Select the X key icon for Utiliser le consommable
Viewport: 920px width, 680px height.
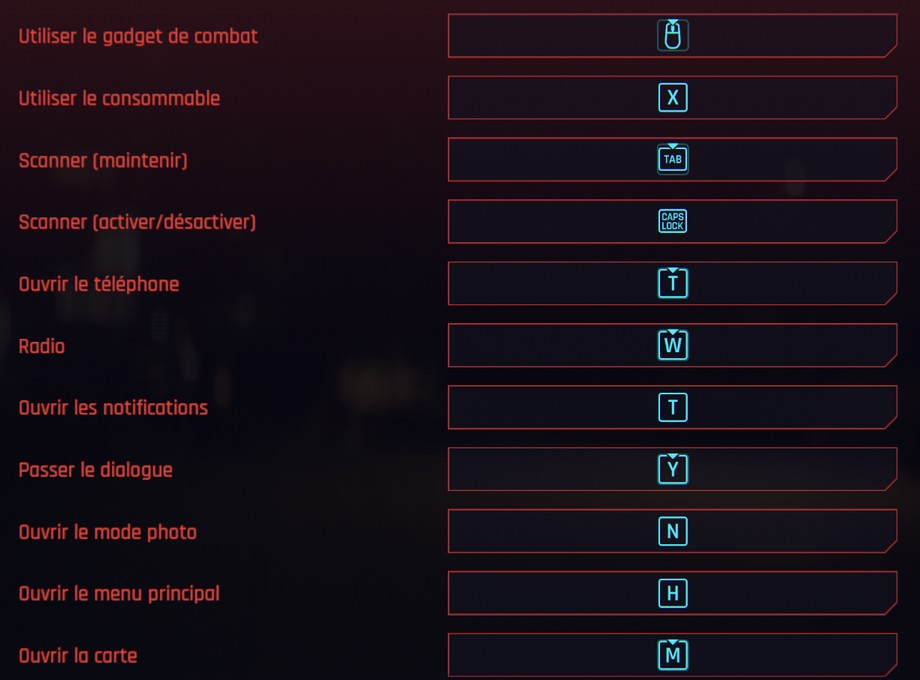pyautogui.click(x=672, y=97)
